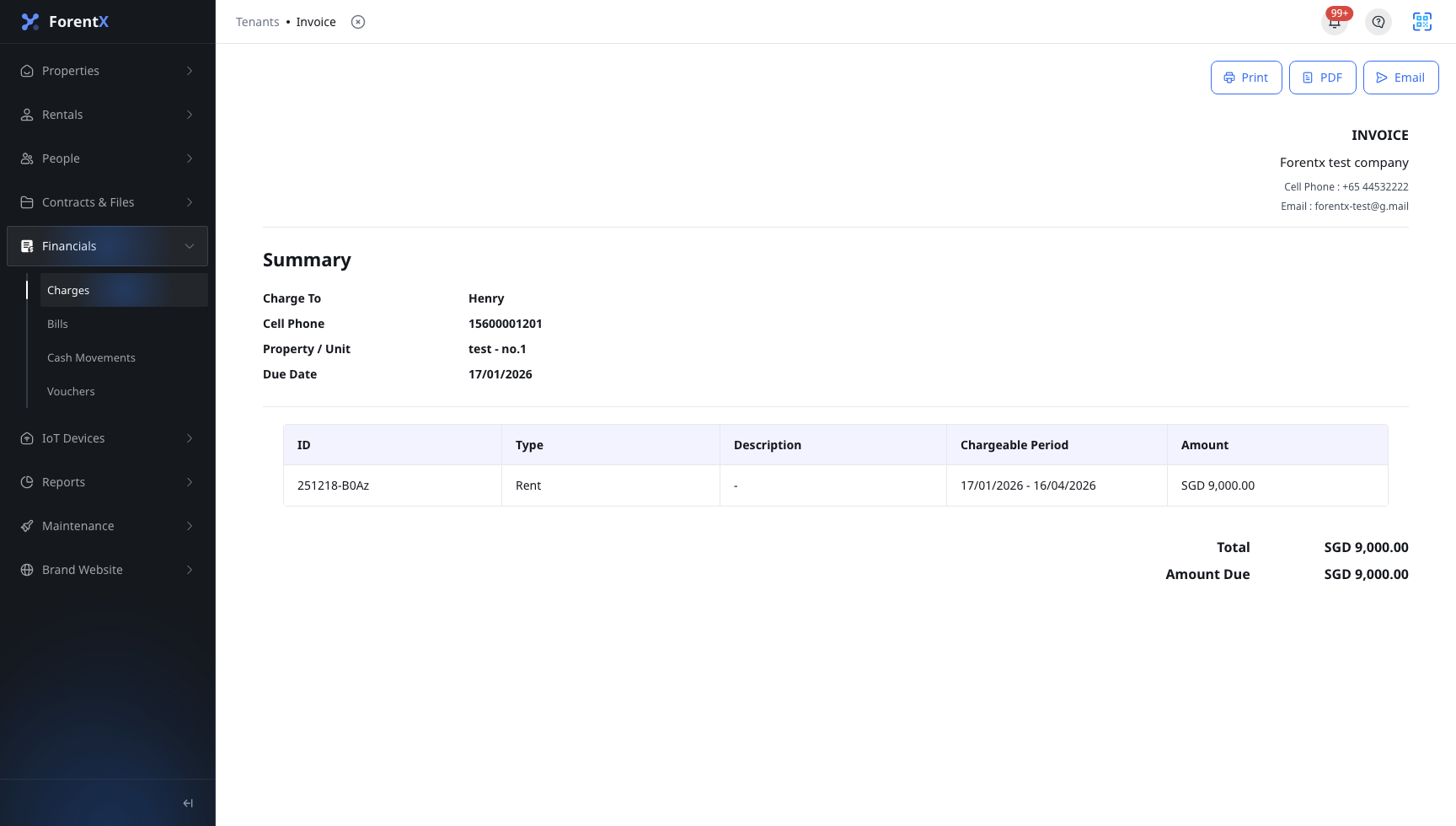This screenshot has width=1456, height=826.
Task: Click the due date 17/01/2026 value
Action: tap(500, 374)
